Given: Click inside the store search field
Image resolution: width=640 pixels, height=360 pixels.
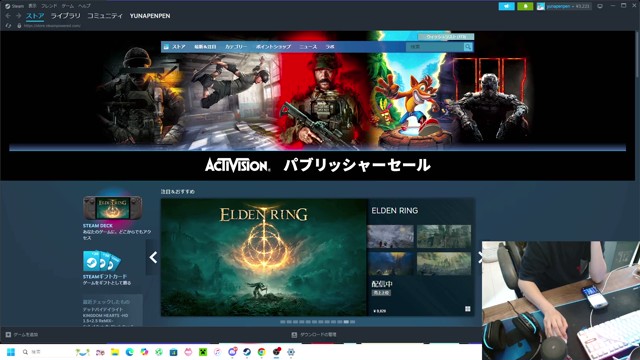Looking at the screenshot, I should [x=435, y=47].
